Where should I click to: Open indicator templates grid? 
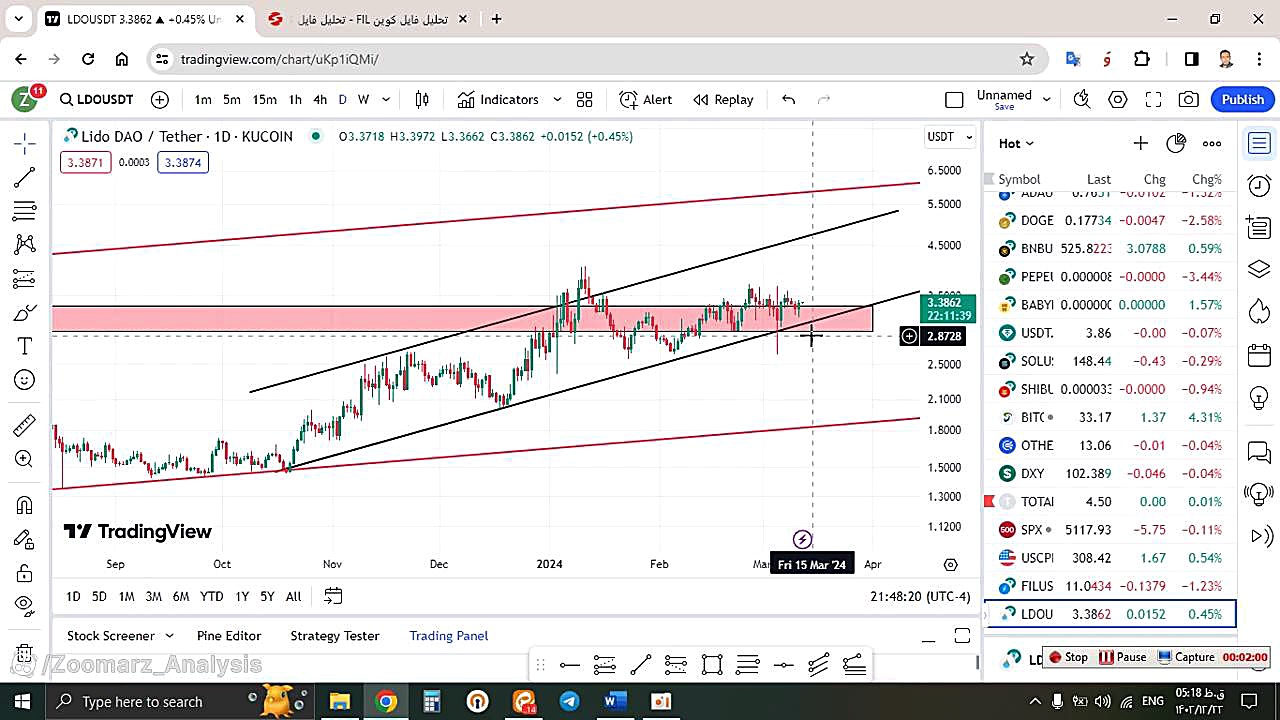(x=584, y=99)
